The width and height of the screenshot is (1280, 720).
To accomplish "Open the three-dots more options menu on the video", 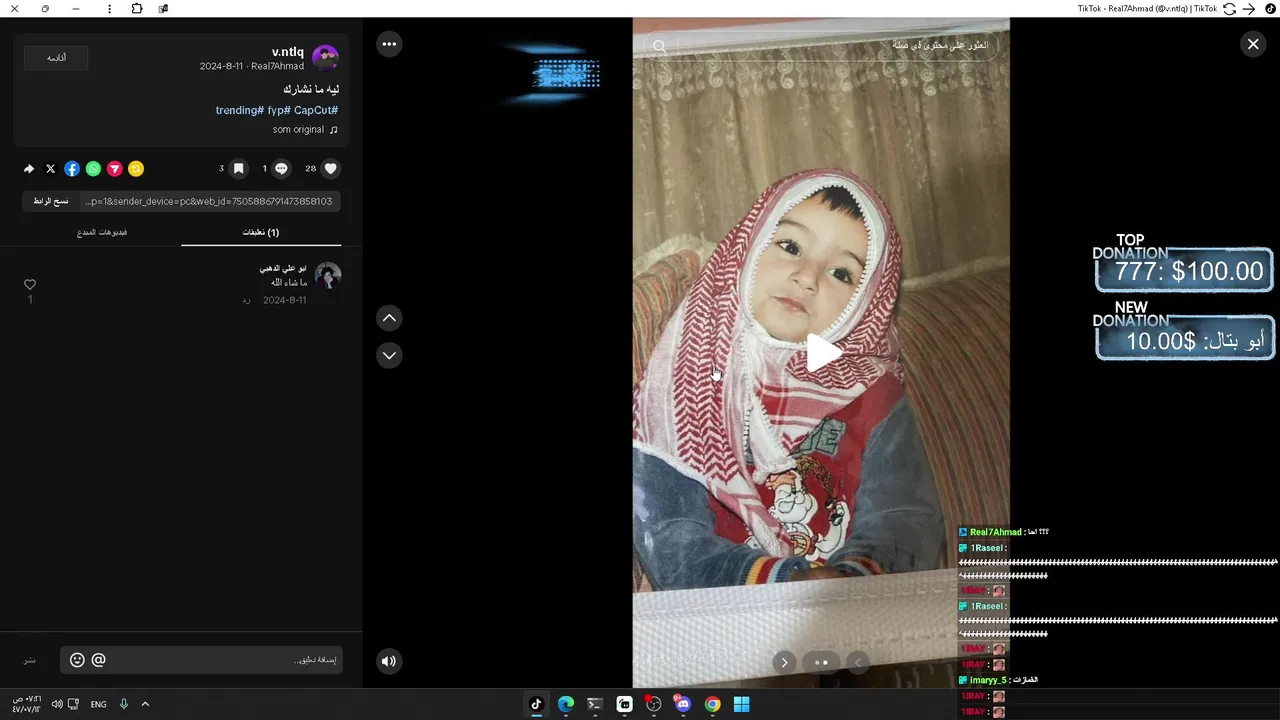I will click(389, 44).
